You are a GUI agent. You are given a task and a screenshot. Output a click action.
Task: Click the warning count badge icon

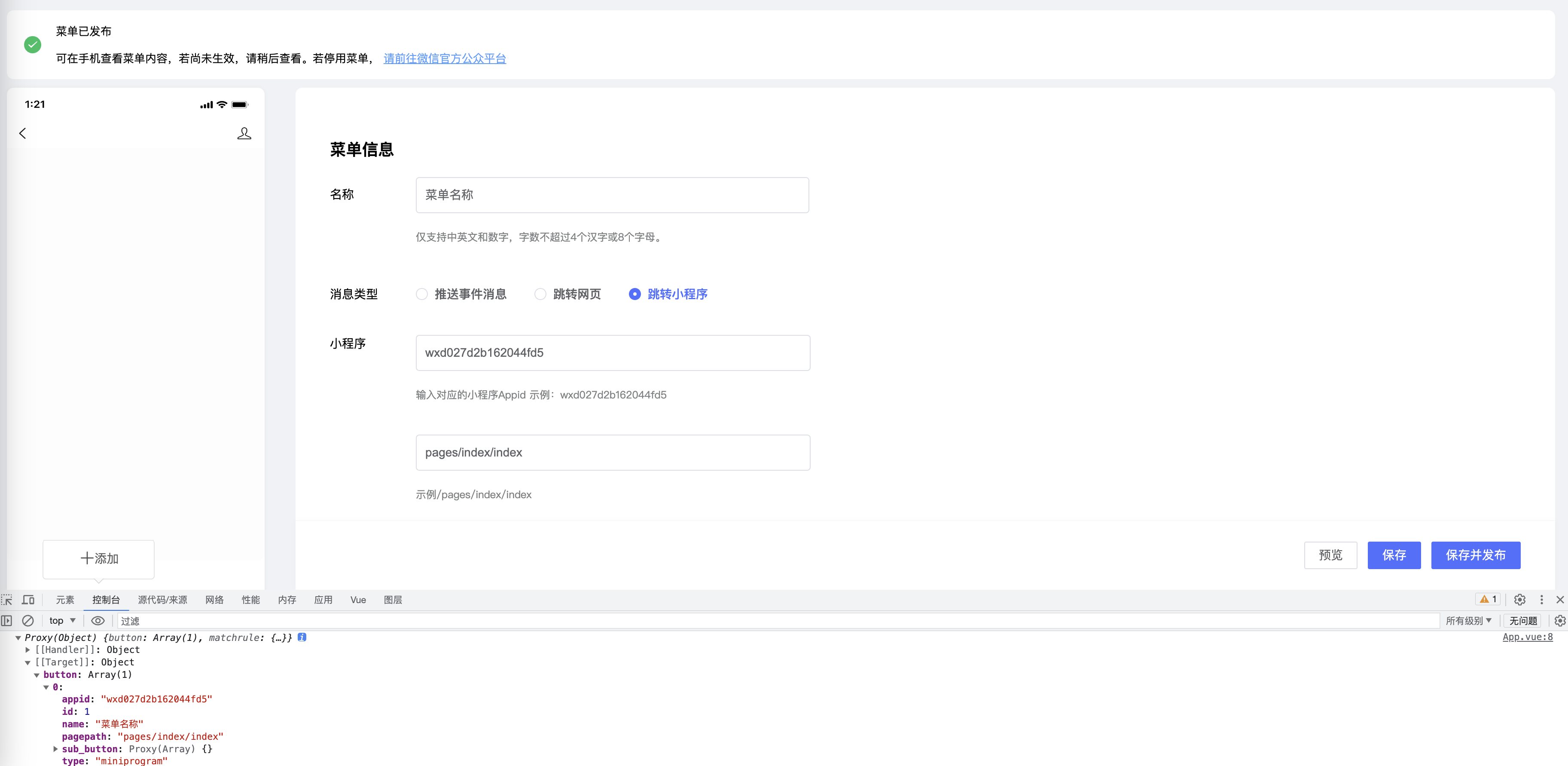click(x=1488, y=600)
